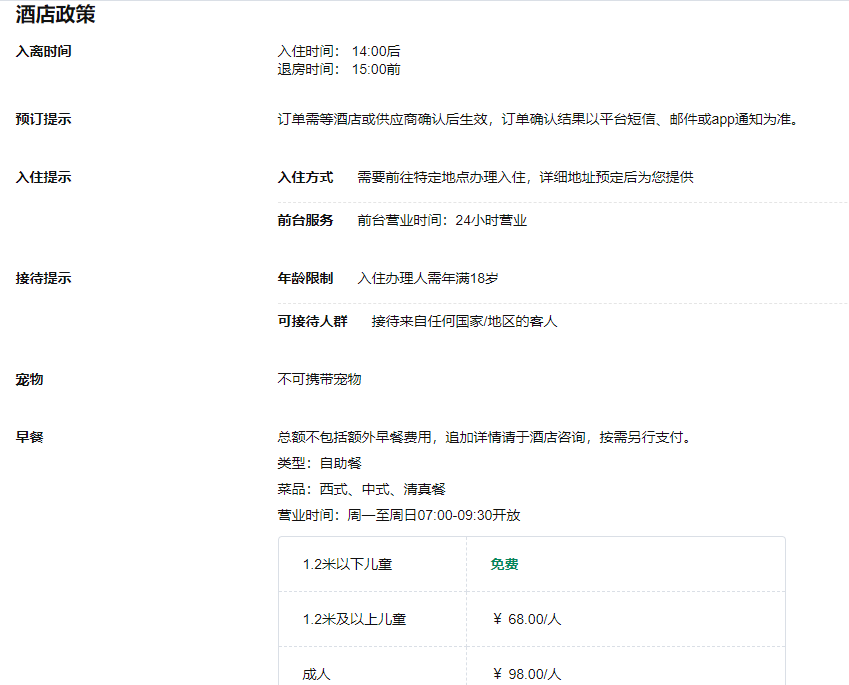Select the 不可携带宠物 pet policy text
The height and width of the screenshot is (685, 849).
319,379
